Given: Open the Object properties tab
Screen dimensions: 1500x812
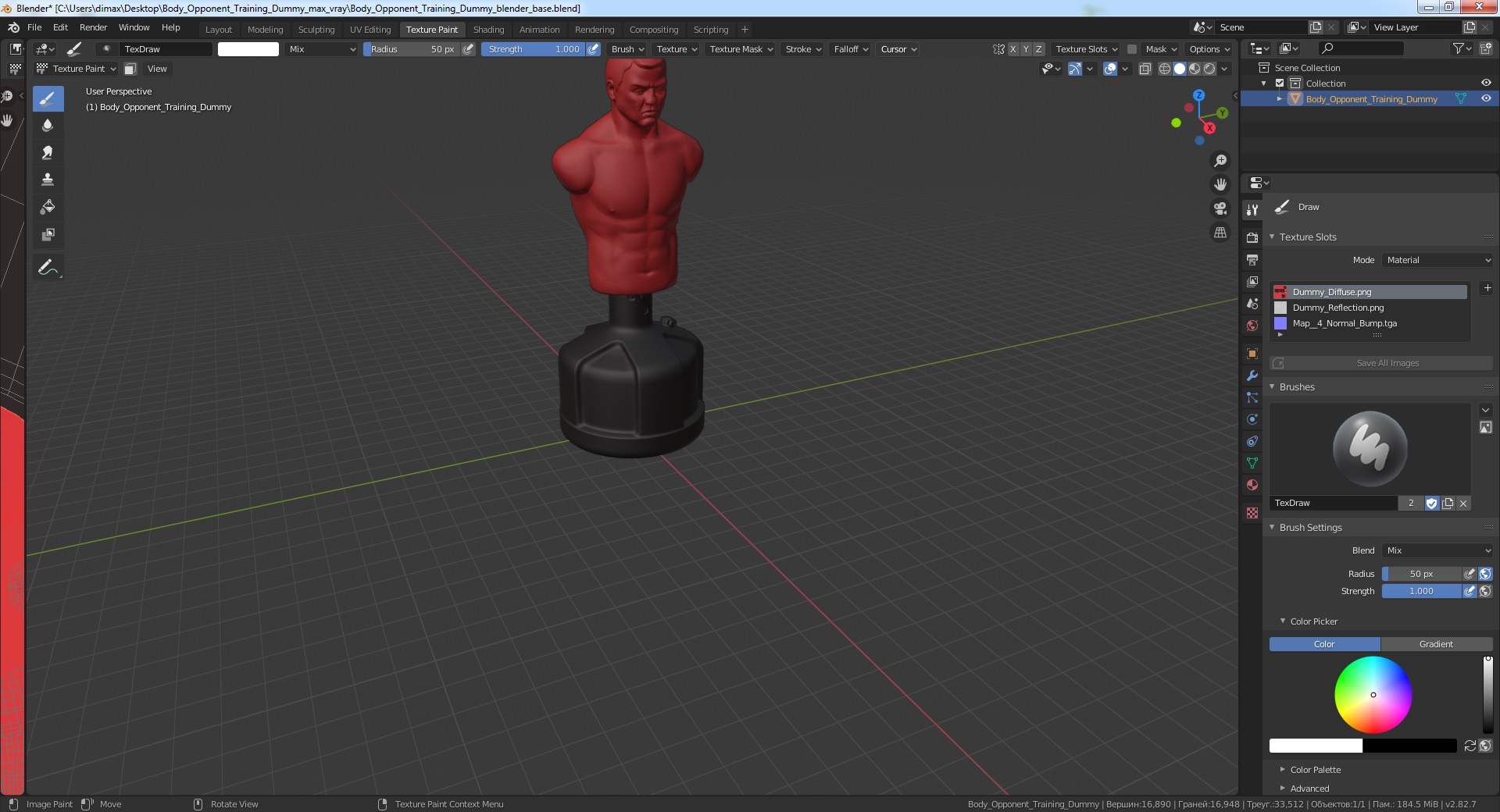Looking at the screenshot, I should pos(1252,354).
